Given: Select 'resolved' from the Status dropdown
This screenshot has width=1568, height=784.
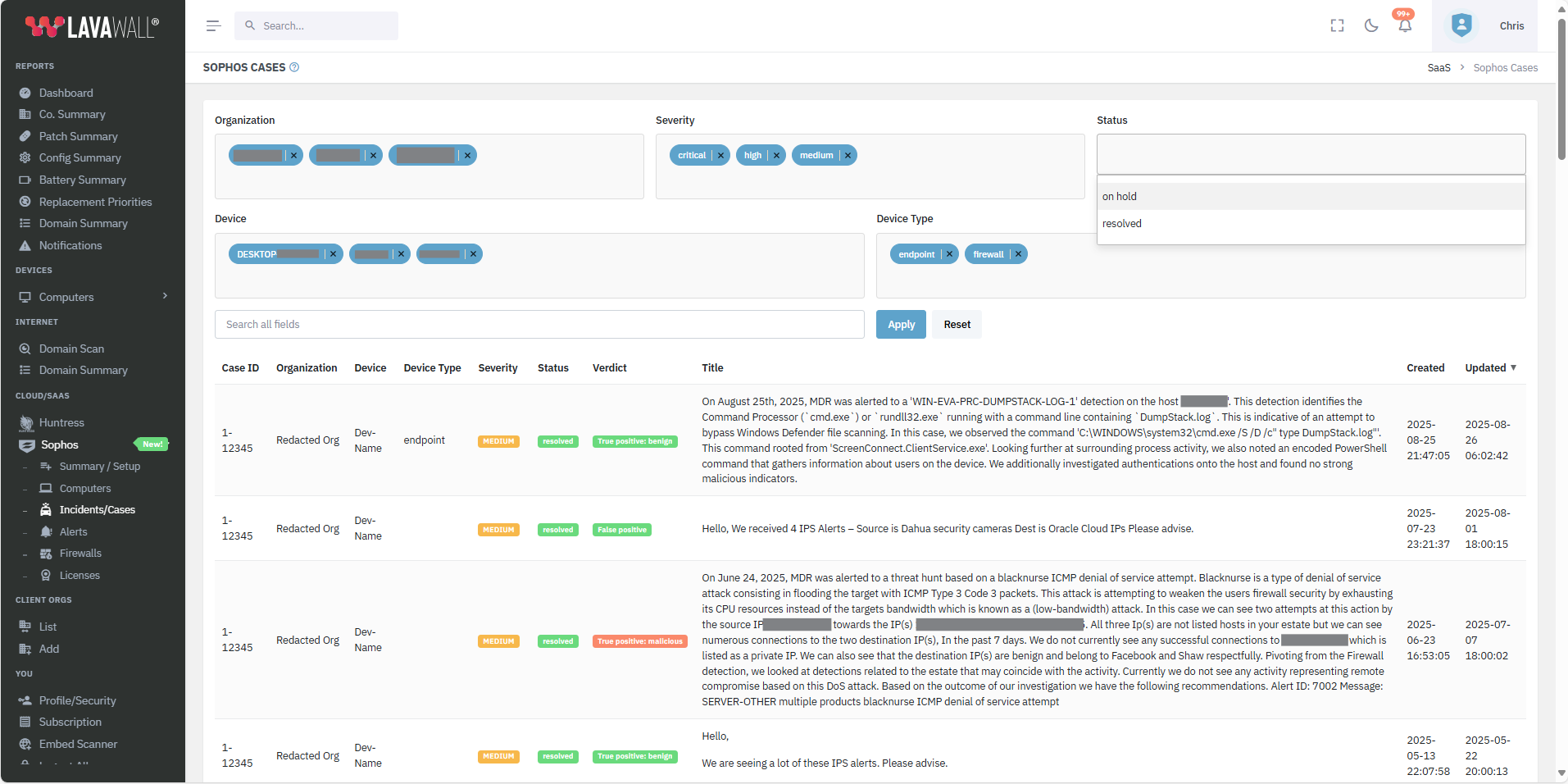Looking at the screenshot, I should (x=1122, y=223).
